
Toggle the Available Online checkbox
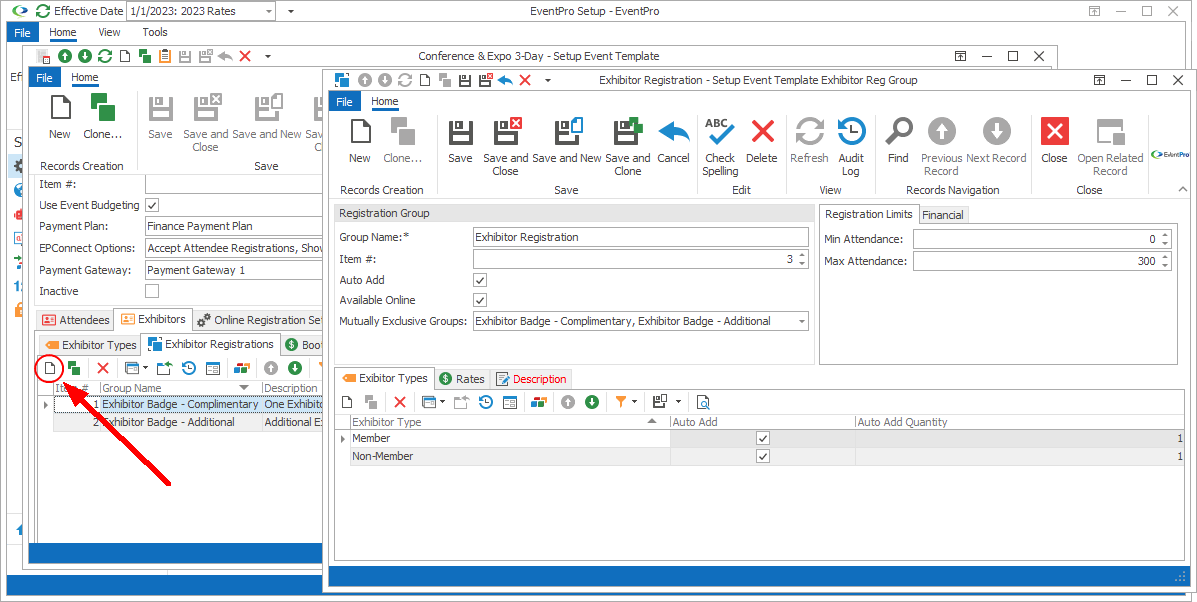pyautogui.click(x=480, y=300)
